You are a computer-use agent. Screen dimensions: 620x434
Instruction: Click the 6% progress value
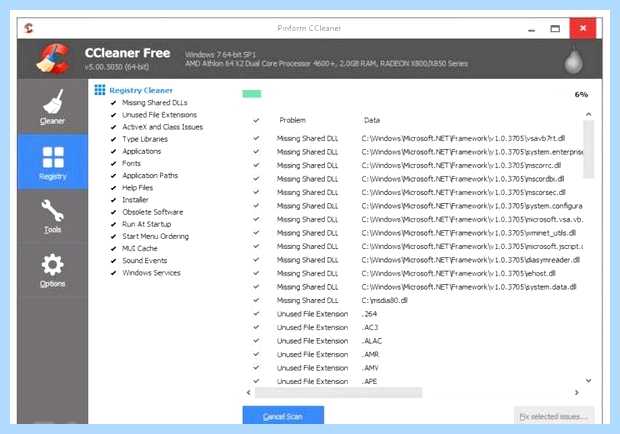[581, 94]
